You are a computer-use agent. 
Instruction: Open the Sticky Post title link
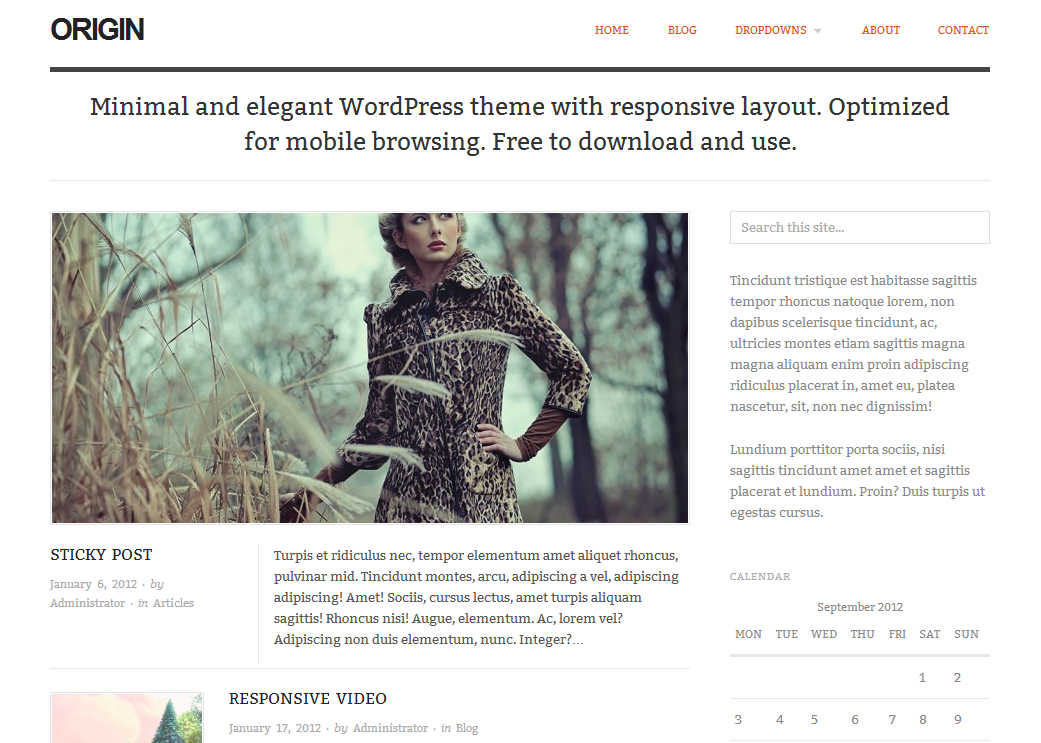coord(102,554)
